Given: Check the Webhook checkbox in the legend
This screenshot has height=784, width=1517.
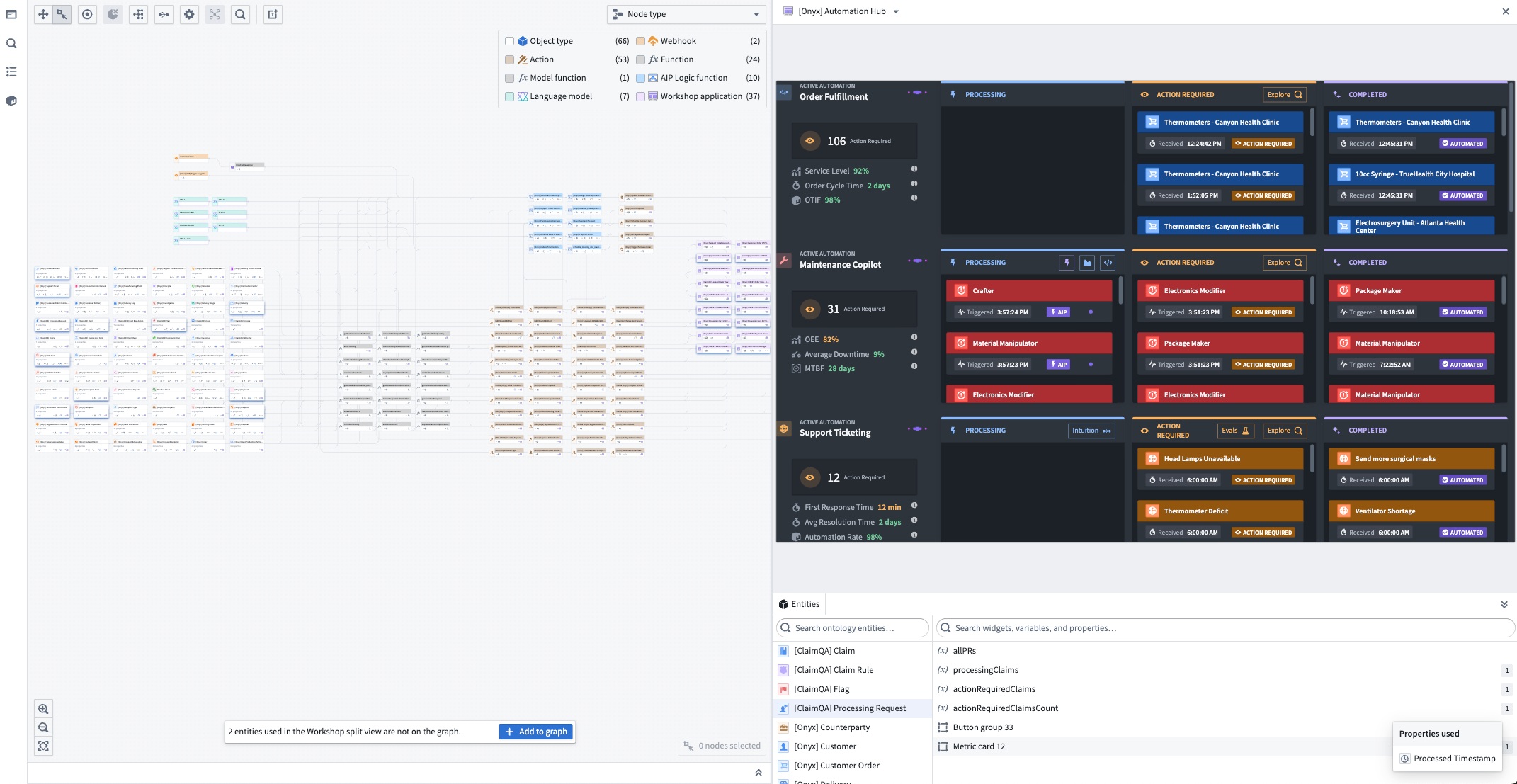Looking at the screenshot, I should [x=640, y=41].
